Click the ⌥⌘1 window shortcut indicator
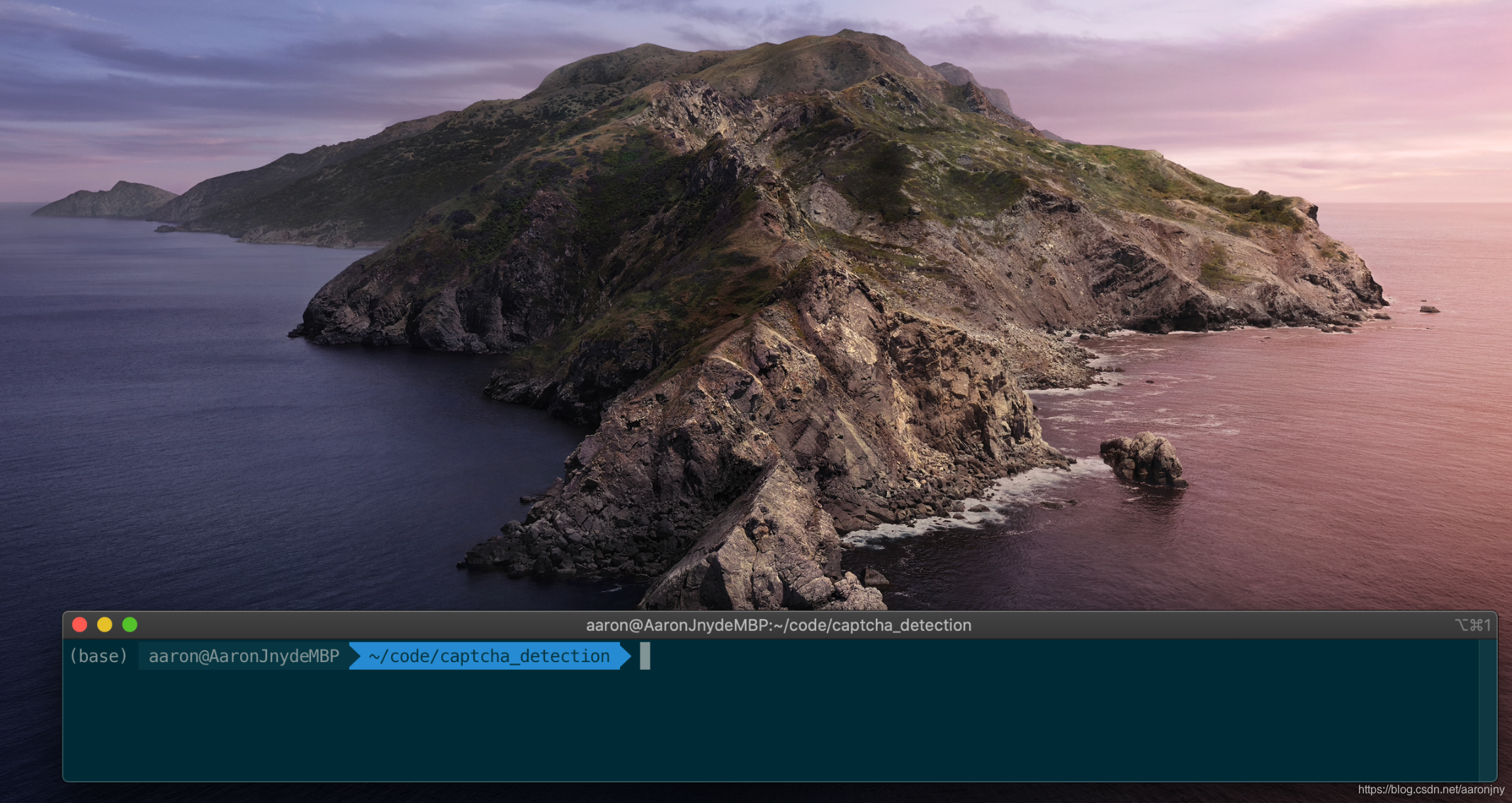This screenshot has height=803, width=1512. 1472,625
